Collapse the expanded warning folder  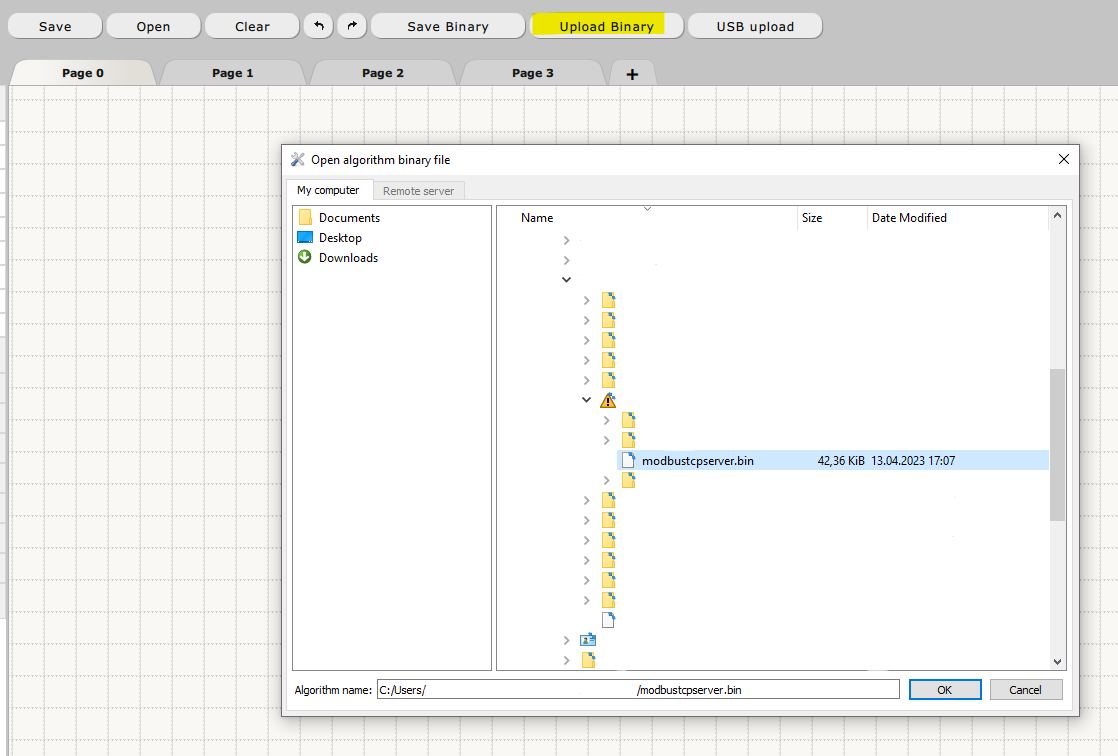[x=587, y=400]
